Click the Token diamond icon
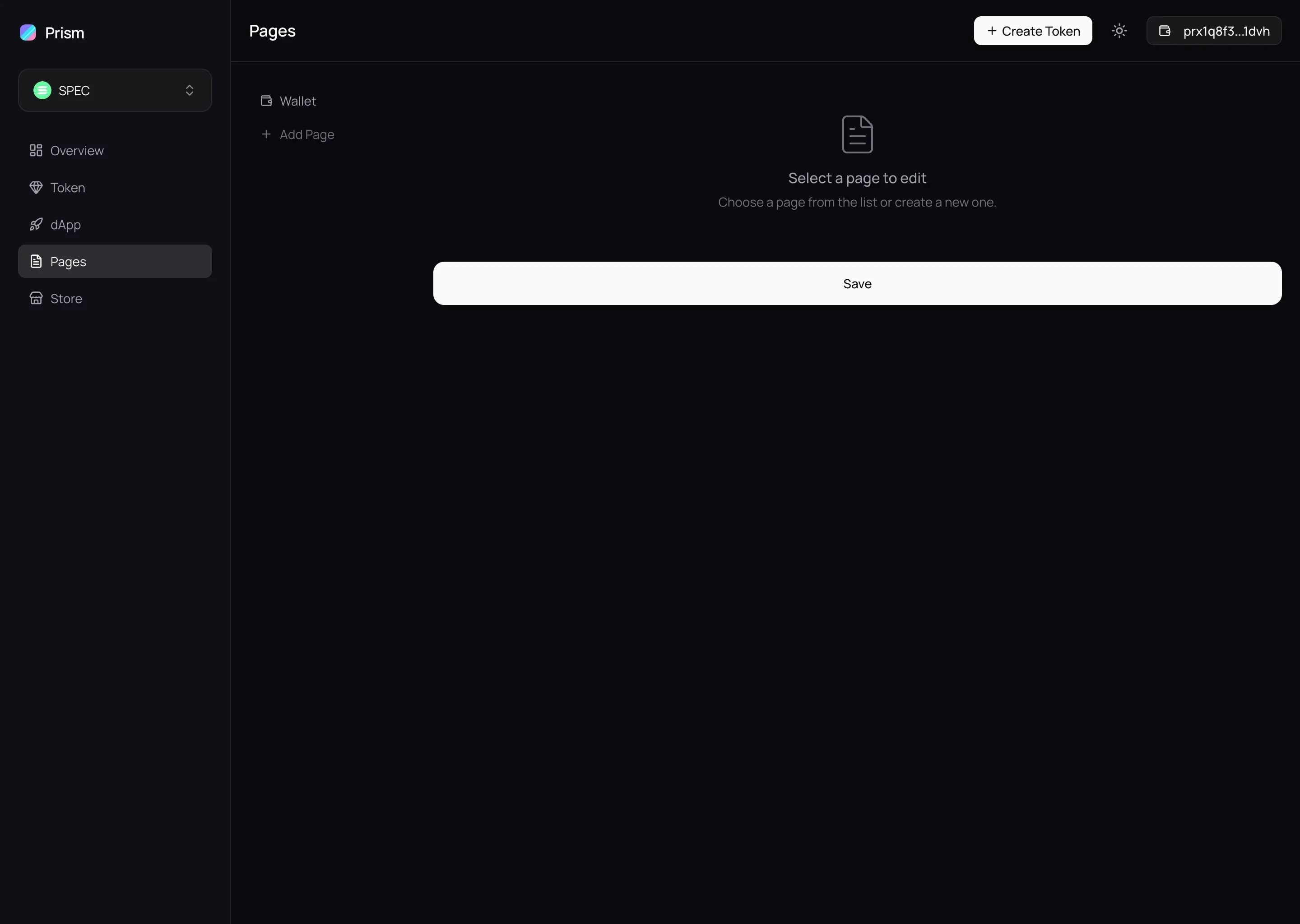 tap(36, 188)
